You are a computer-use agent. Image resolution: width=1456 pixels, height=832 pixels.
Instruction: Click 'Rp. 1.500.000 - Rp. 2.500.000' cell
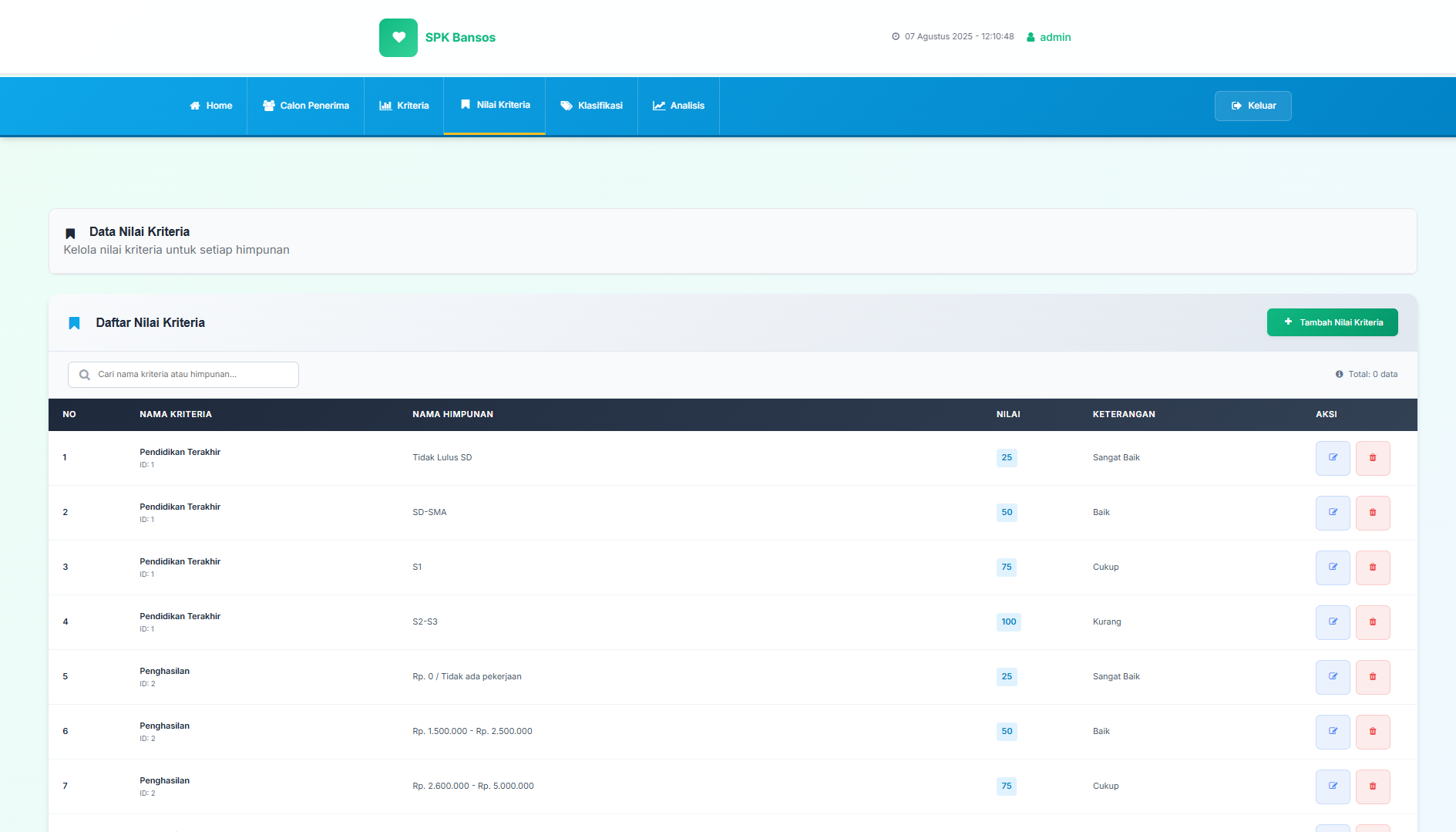(x=472, y=732)
